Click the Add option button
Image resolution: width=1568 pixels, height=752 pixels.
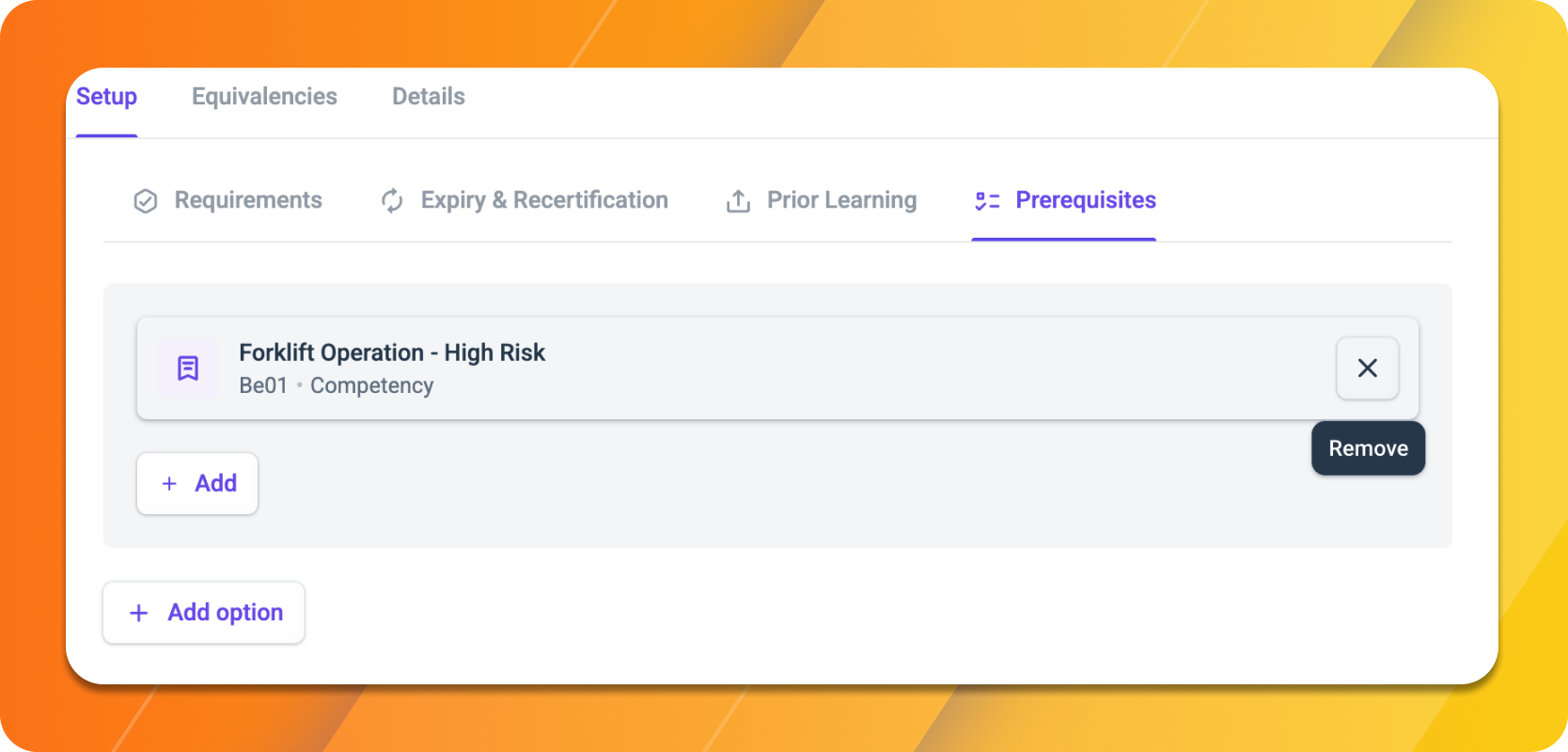(x=204, y=613)
